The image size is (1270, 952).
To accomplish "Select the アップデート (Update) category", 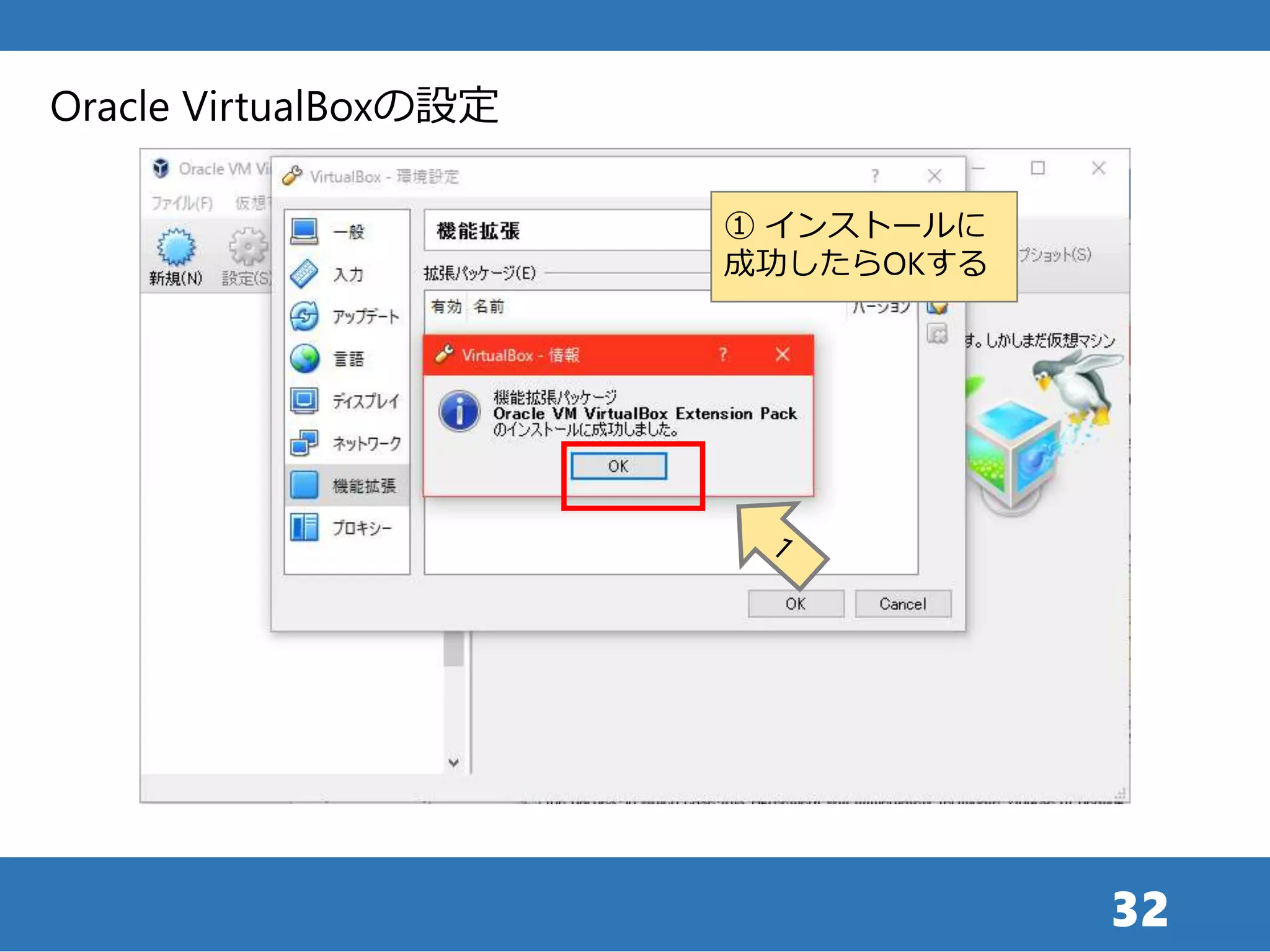I will (x=347, y=316).
